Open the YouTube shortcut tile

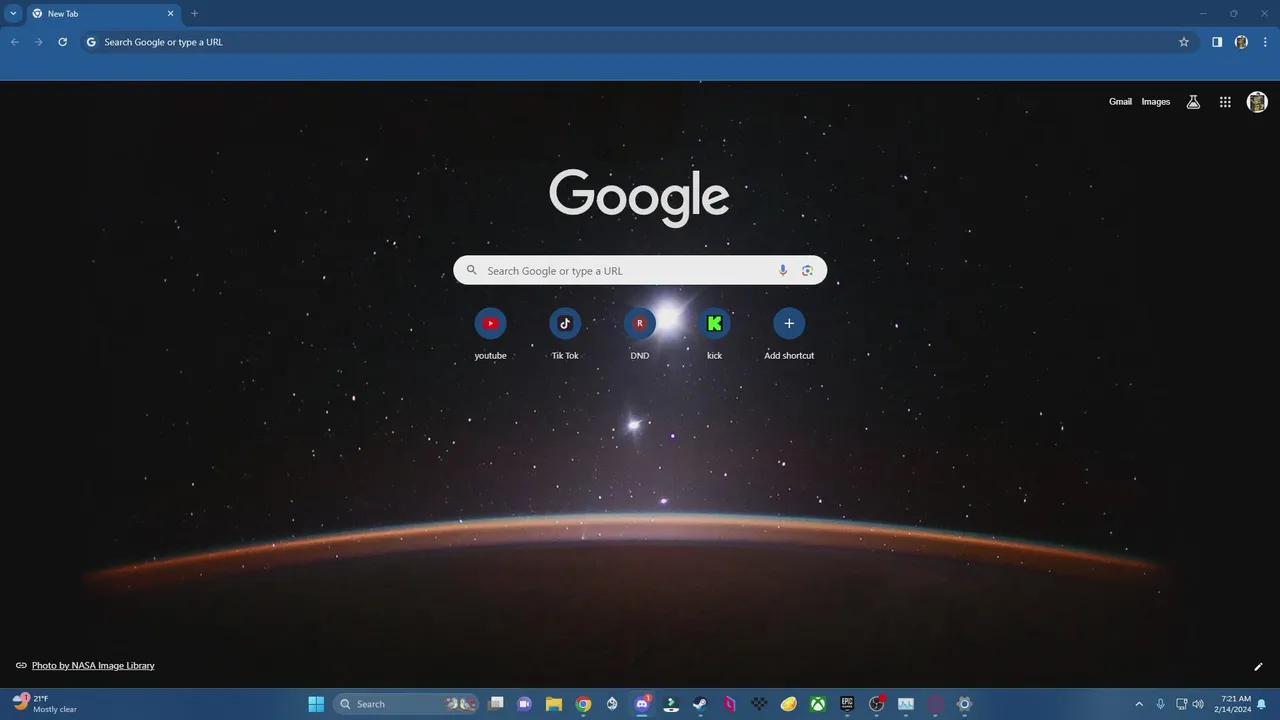tap(490, 335)
